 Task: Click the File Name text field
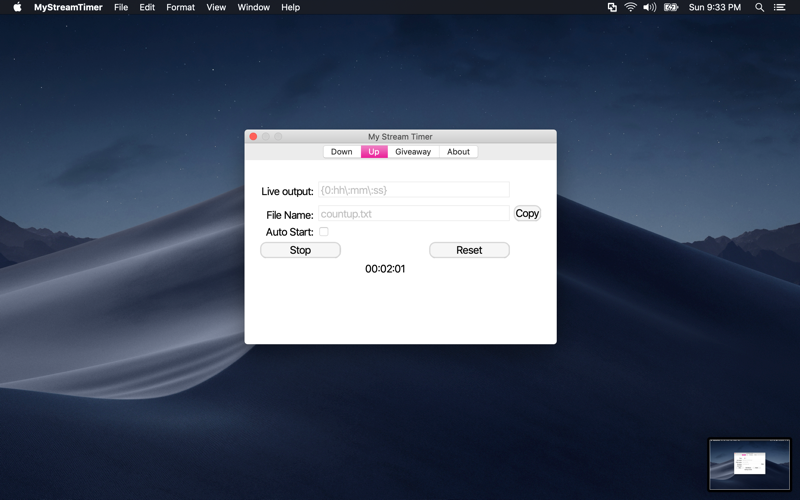click(x=413, y=214)
